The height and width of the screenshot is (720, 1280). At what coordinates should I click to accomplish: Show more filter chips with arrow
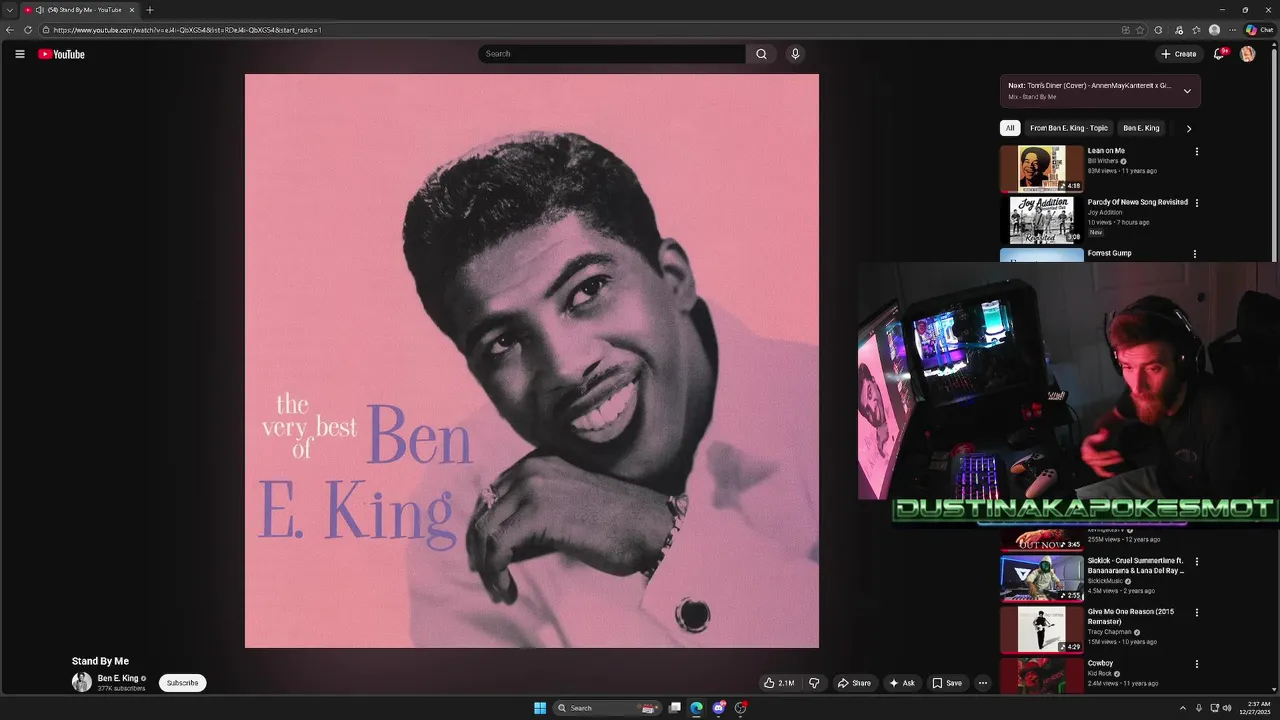[x=1188, y=128]
